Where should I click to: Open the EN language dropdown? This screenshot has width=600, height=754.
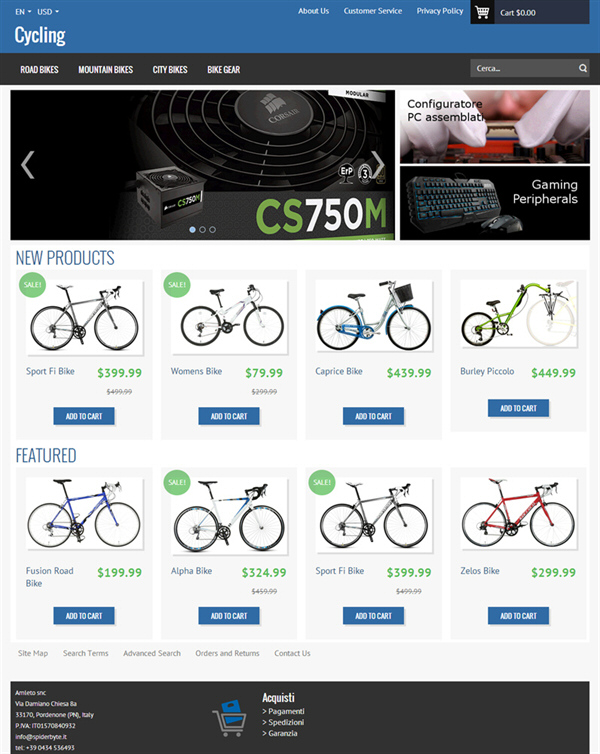tap(23, 12)
